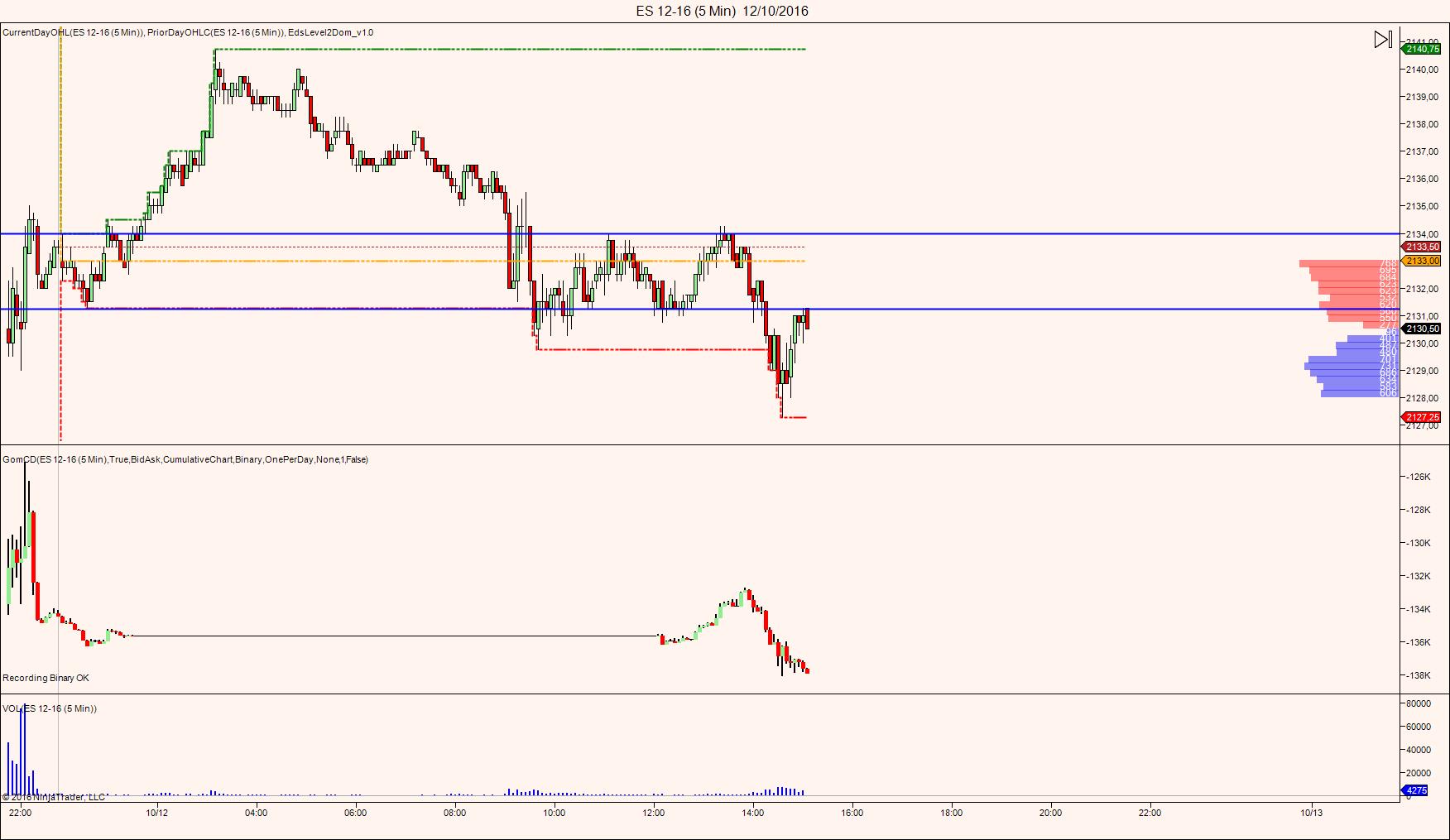Click the 2136,00 price axis label
Viewport: 1450px width, 840px height.
click(1422, 179)
